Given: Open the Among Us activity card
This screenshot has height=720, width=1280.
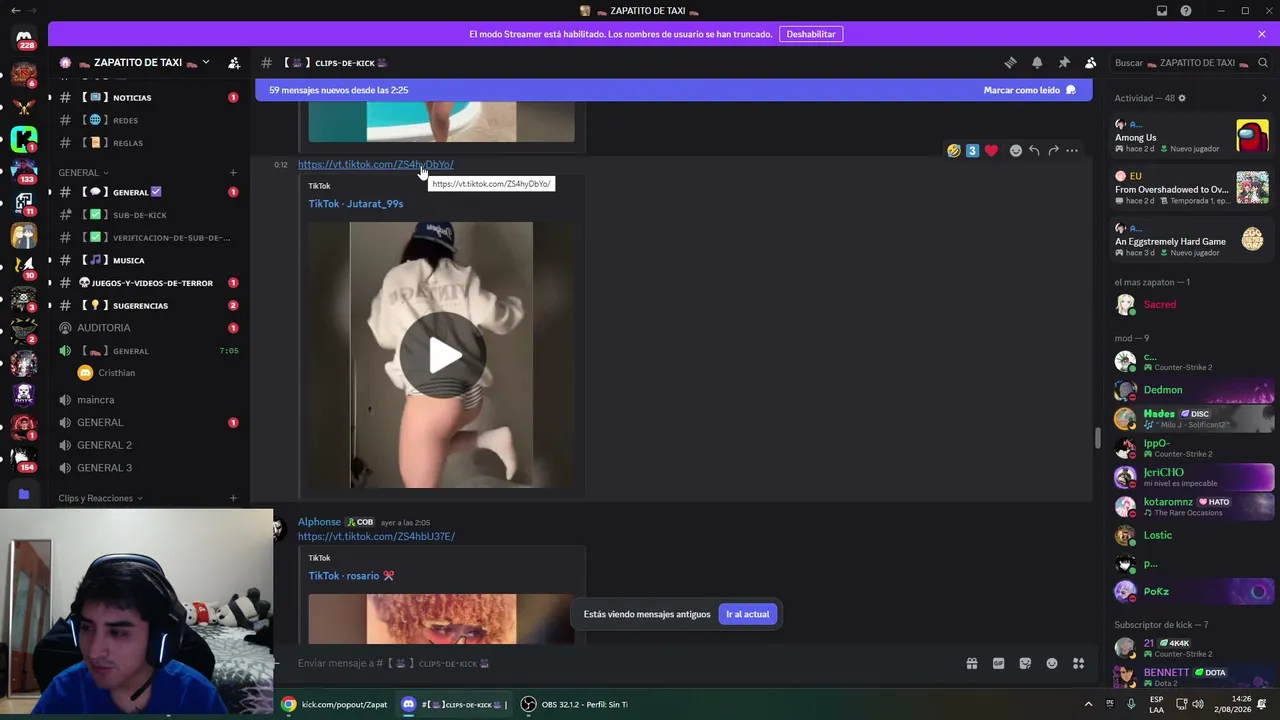Looking at the screenshot, I should [x=1192, y=138].
